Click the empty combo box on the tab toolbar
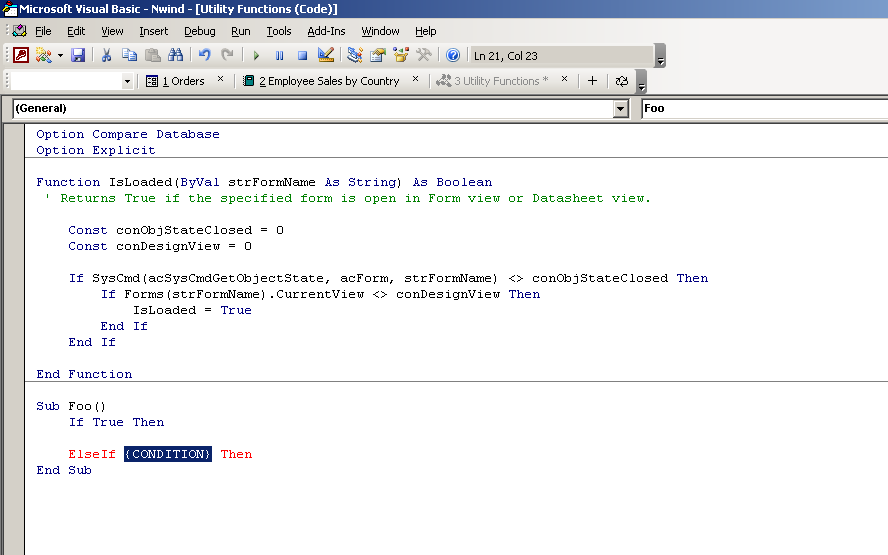This screenshot has height=555, width=888. point(66,81)
